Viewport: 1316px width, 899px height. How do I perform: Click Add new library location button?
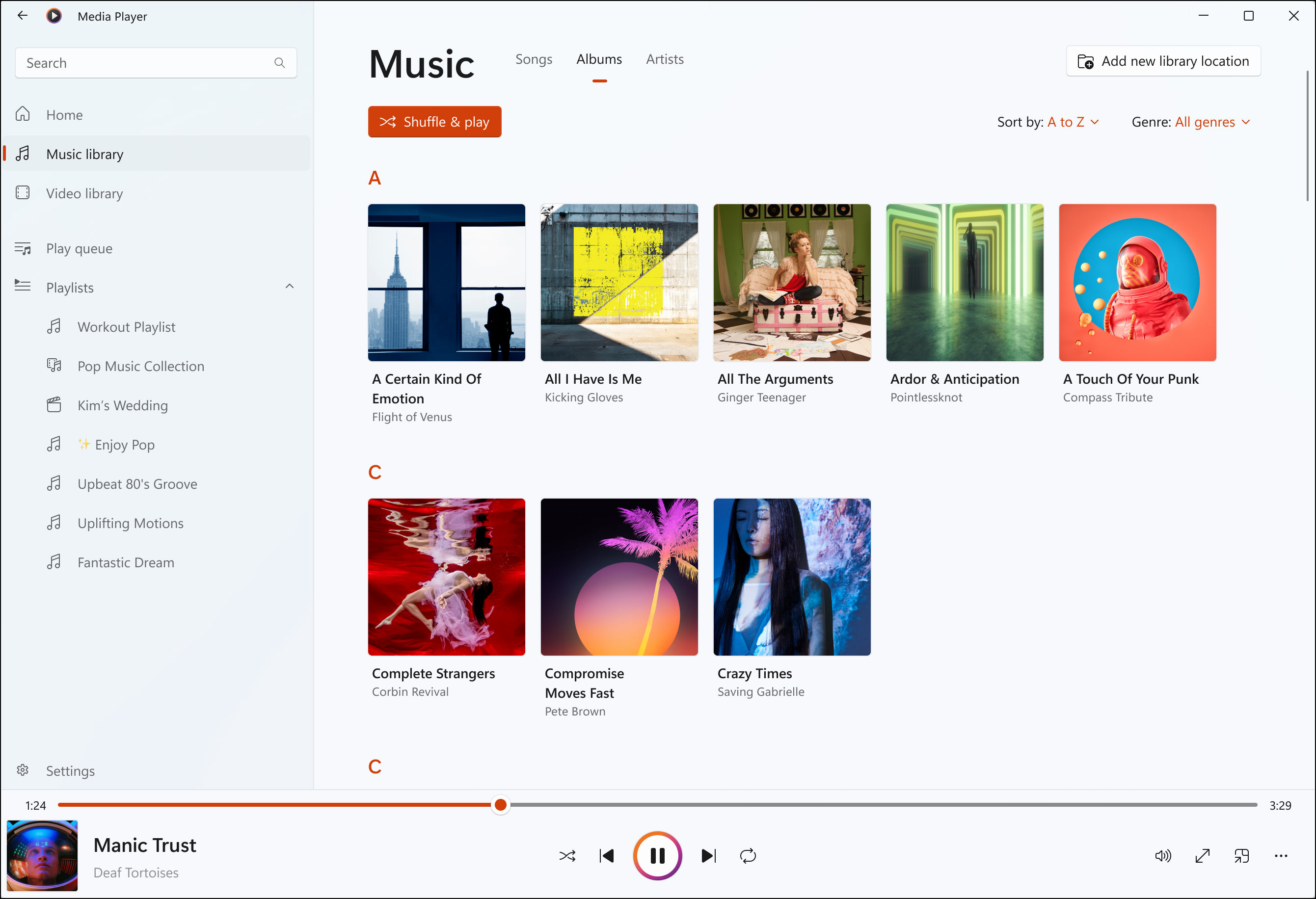click(x=1163, y=61)
